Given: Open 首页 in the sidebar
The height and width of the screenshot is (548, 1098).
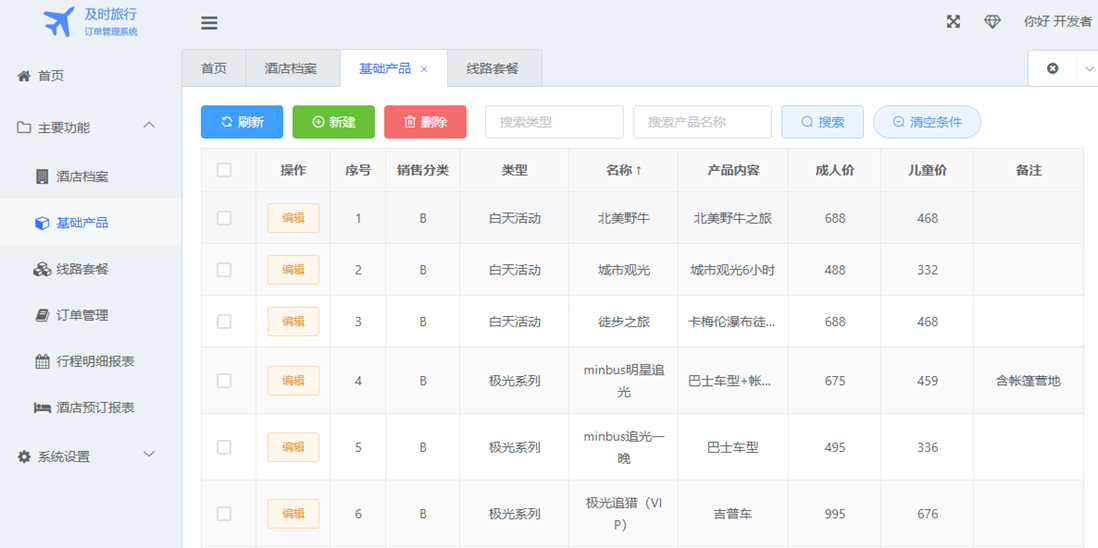Looking at the screenshot, I should pos(90,76).
